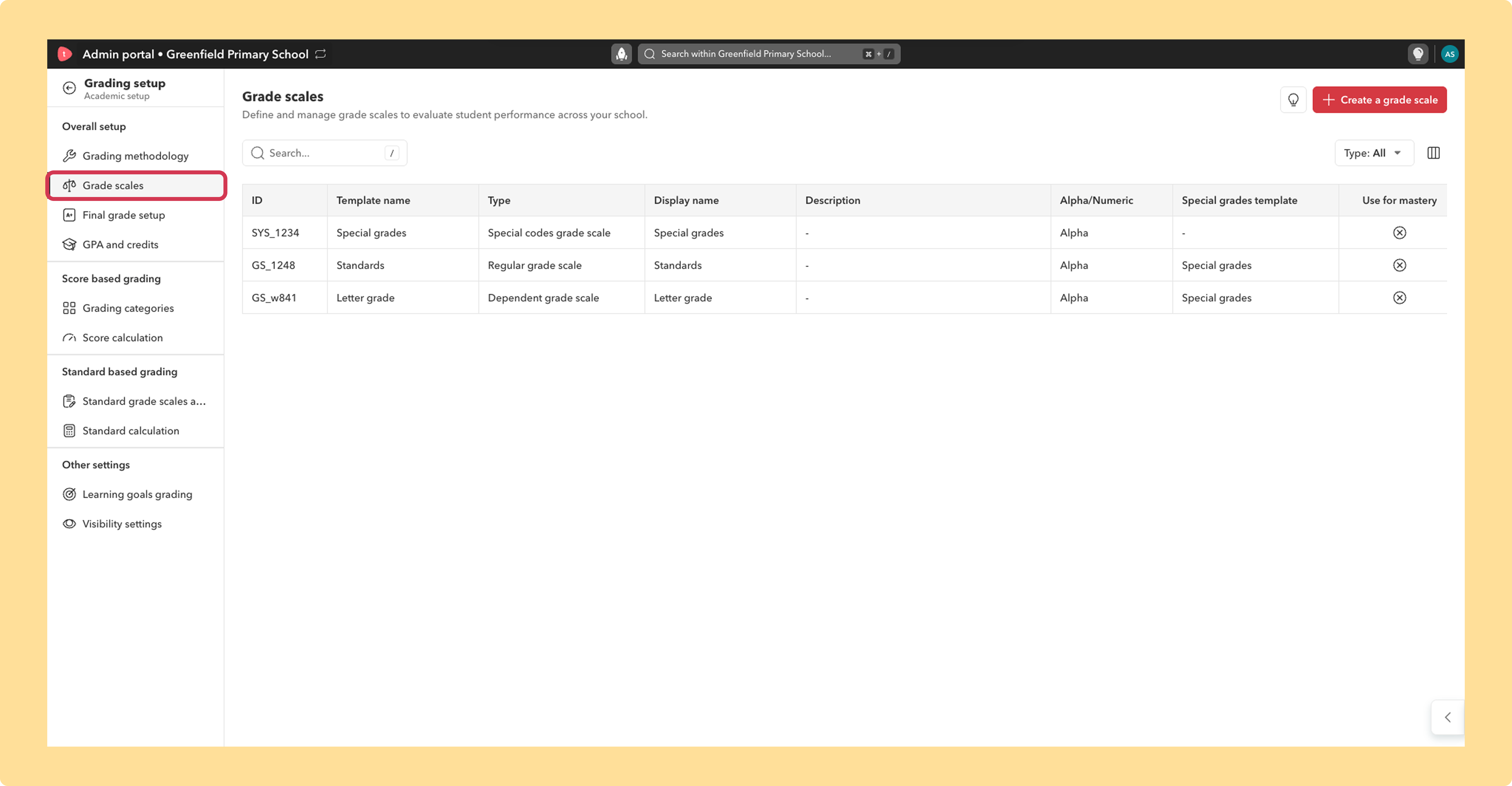This screenshot has width=1512, height=786.
Task: Click Create a grade scale button
Action: (x=1379, y=100)
